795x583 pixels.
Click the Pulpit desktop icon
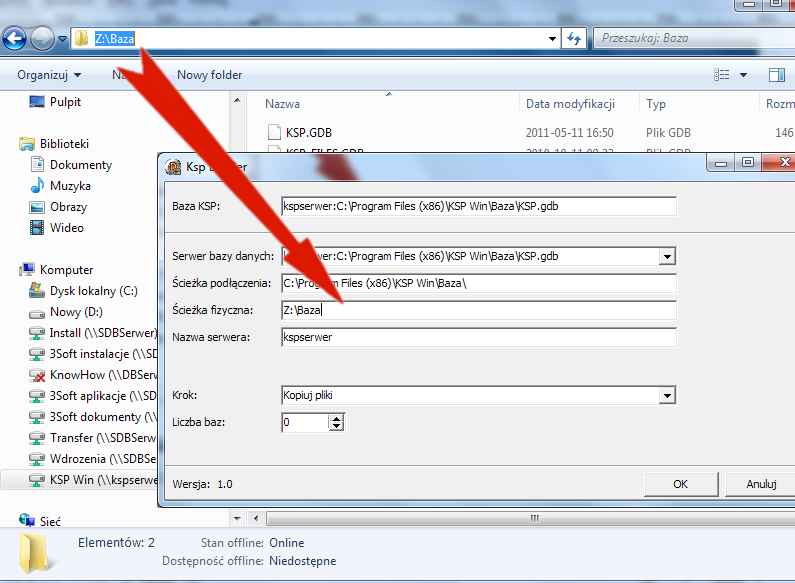coord(37,102)
